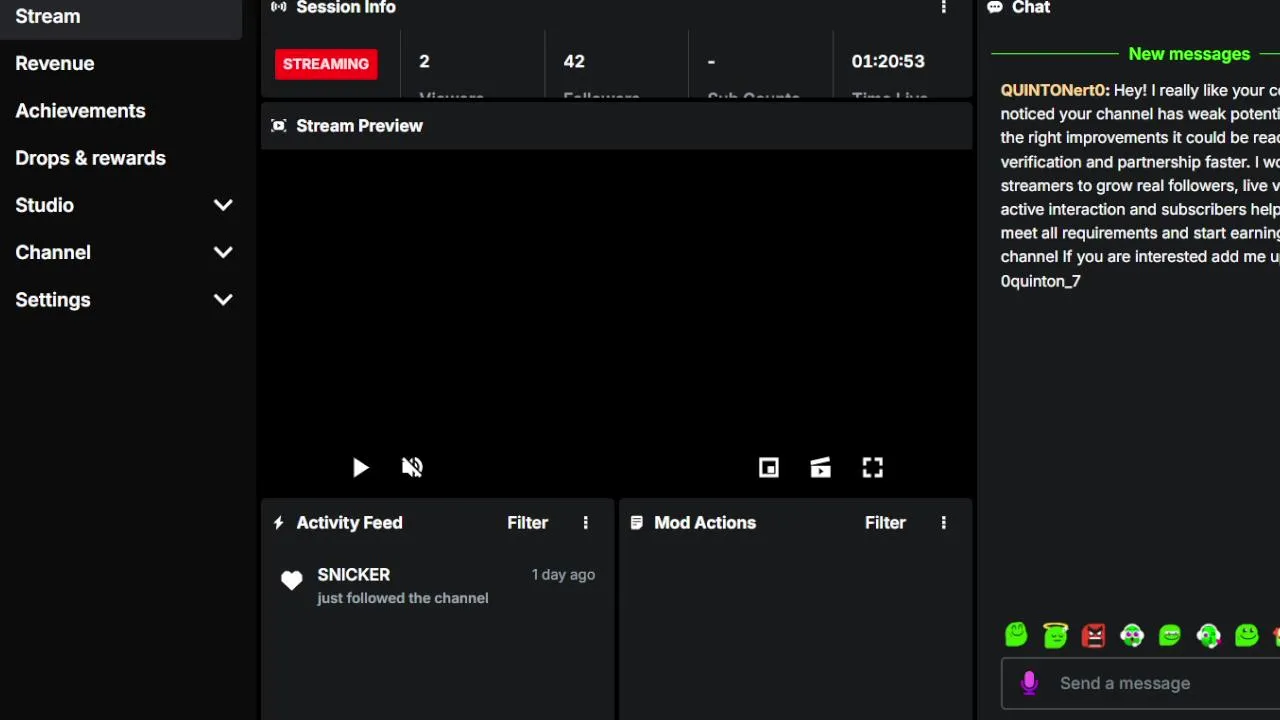
Task: Click the 'just followed the channel' text
Action: tap(403, 598)
